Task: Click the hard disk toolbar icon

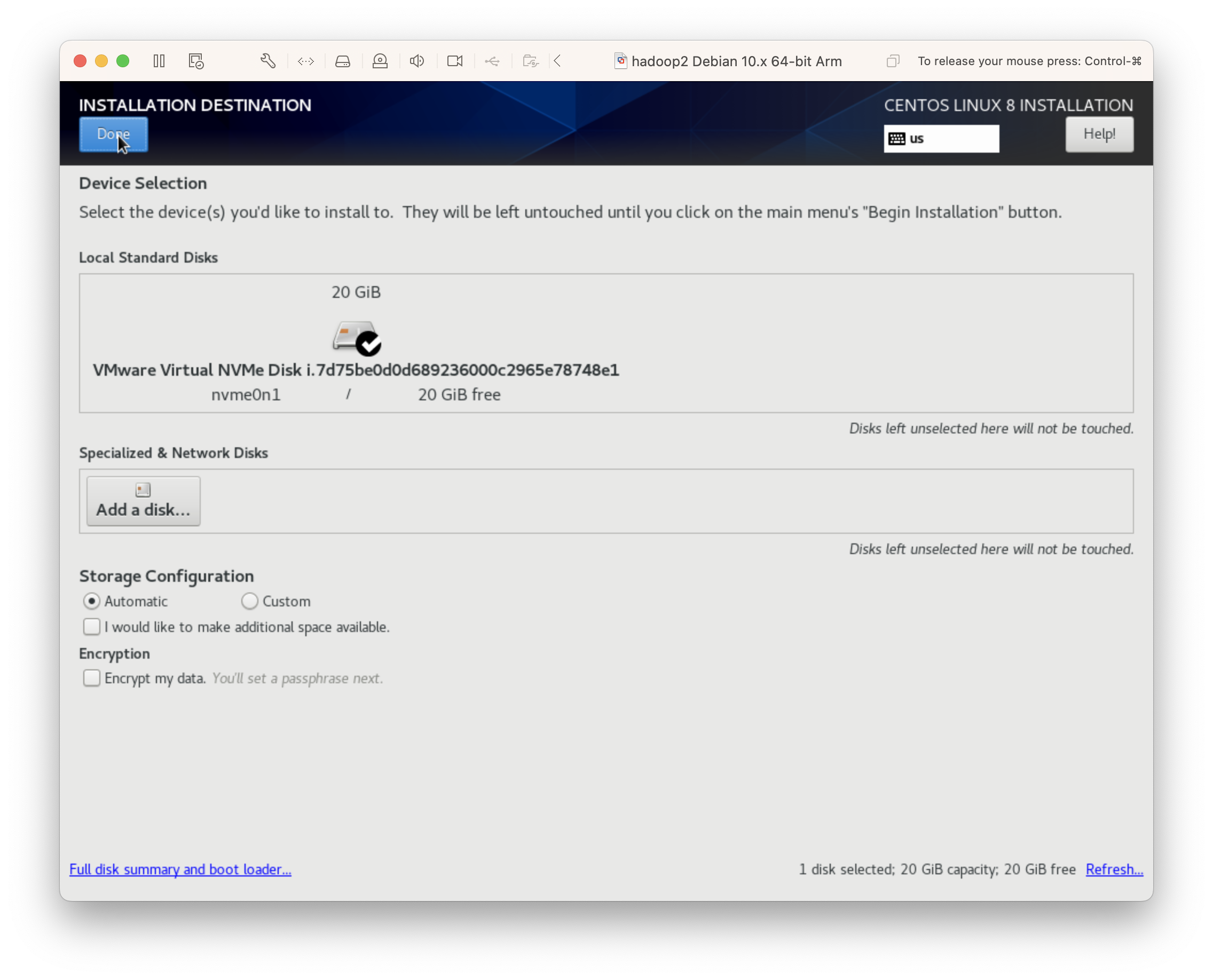Action: pyautogui.click(x=343, y=61)
